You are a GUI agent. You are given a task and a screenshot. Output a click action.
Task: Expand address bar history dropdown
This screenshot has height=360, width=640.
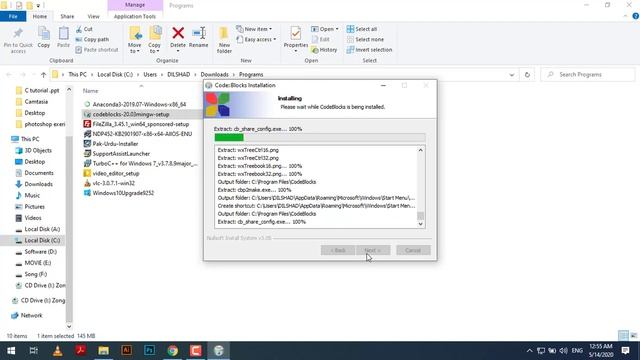pyautogui.click(x=511, y=75)
